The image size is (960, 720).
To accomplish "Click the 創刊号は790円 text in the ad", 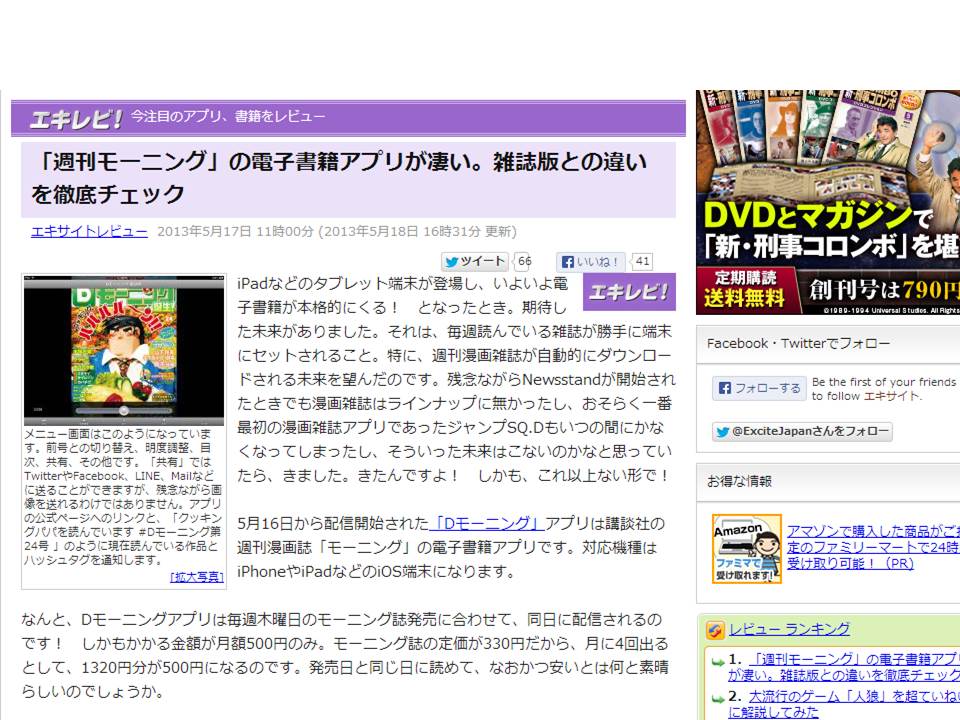I will (x=884, y=289).
